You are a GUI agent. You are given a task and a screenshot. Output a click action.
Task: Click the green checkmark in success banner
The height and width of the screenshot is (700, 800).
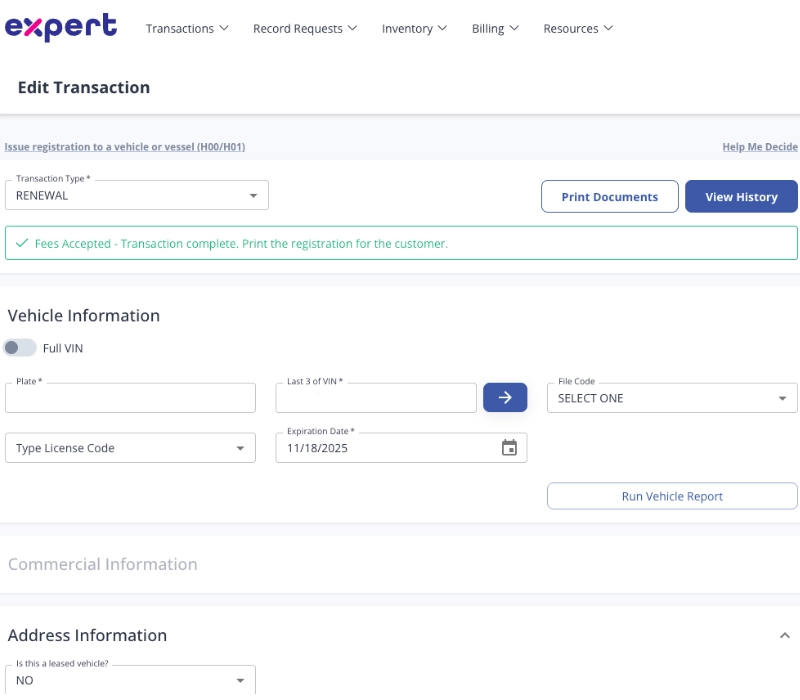point(22,243)
